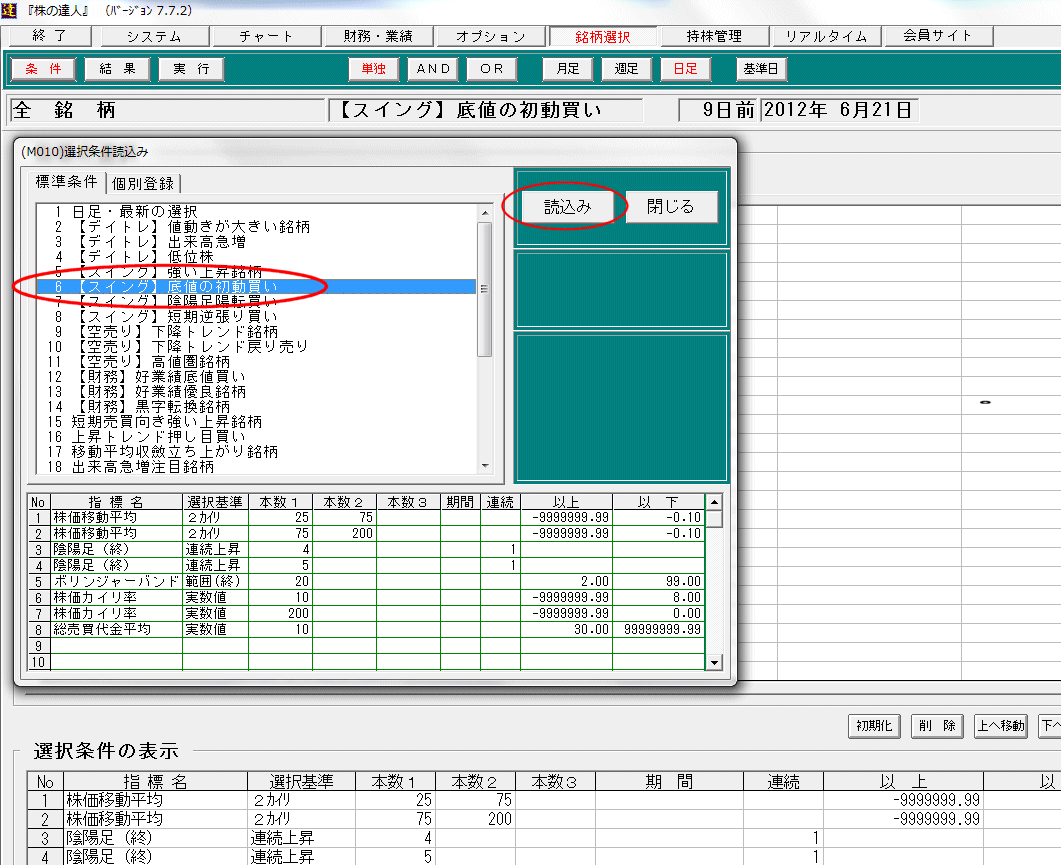
Task: Click condition list scrollbar up arrow
Action: (484, 213)
